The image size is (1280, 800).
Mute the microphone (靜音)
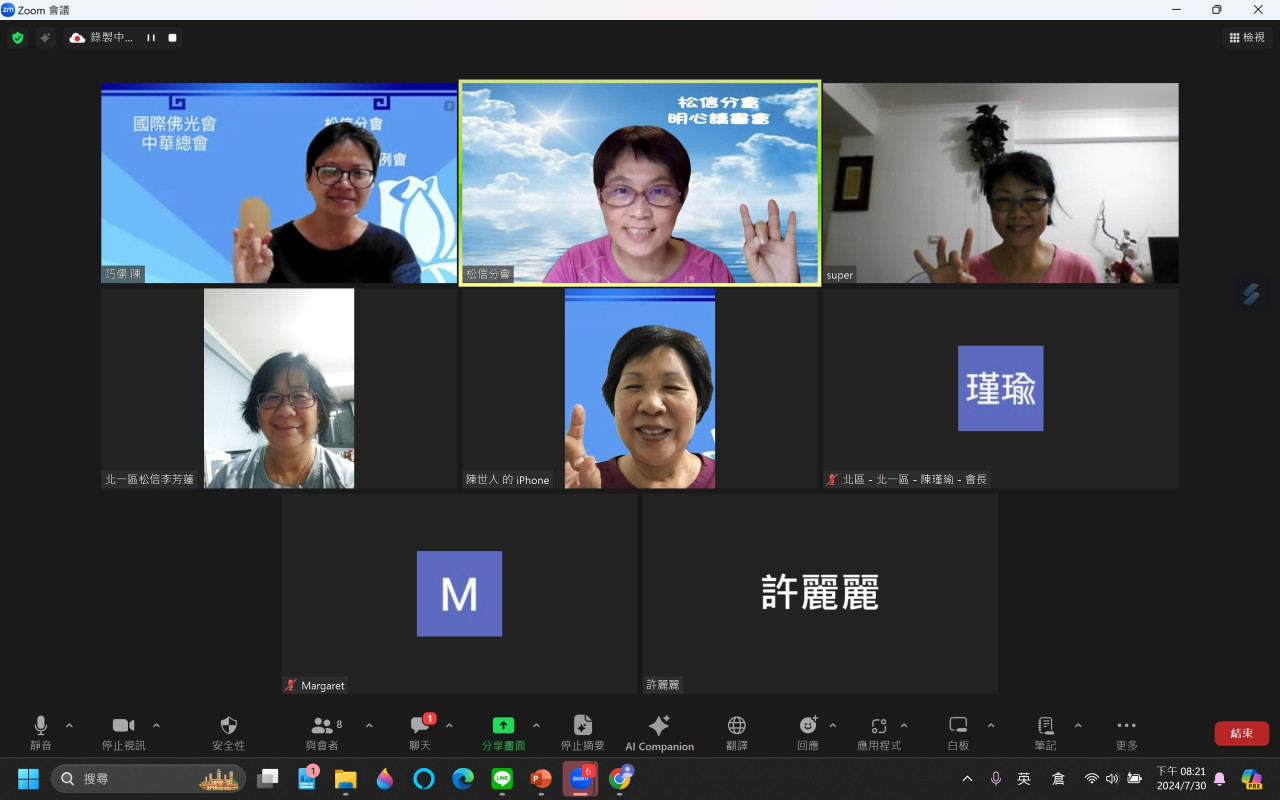[x=41, y=733]
